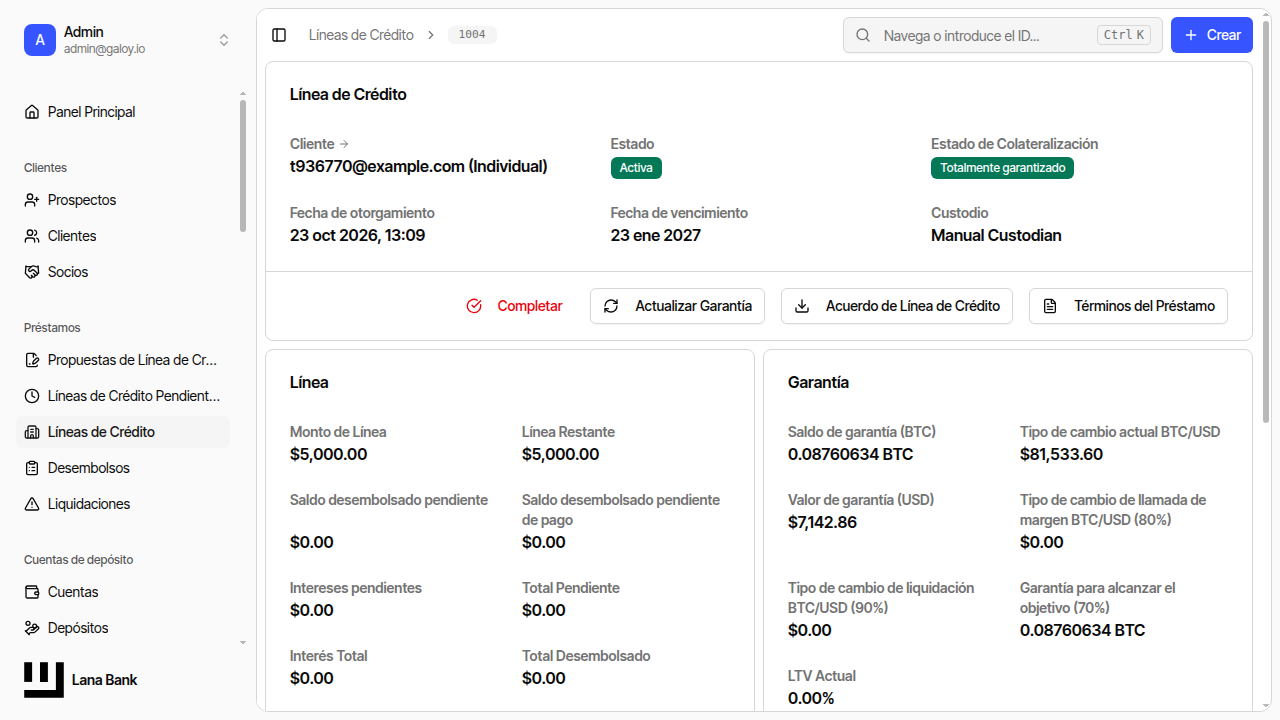The height and width of the screenshot is (720, 1280).
Task: Download the Acuerdo de Línea de Crédito
Action: (x=897, y=306)
